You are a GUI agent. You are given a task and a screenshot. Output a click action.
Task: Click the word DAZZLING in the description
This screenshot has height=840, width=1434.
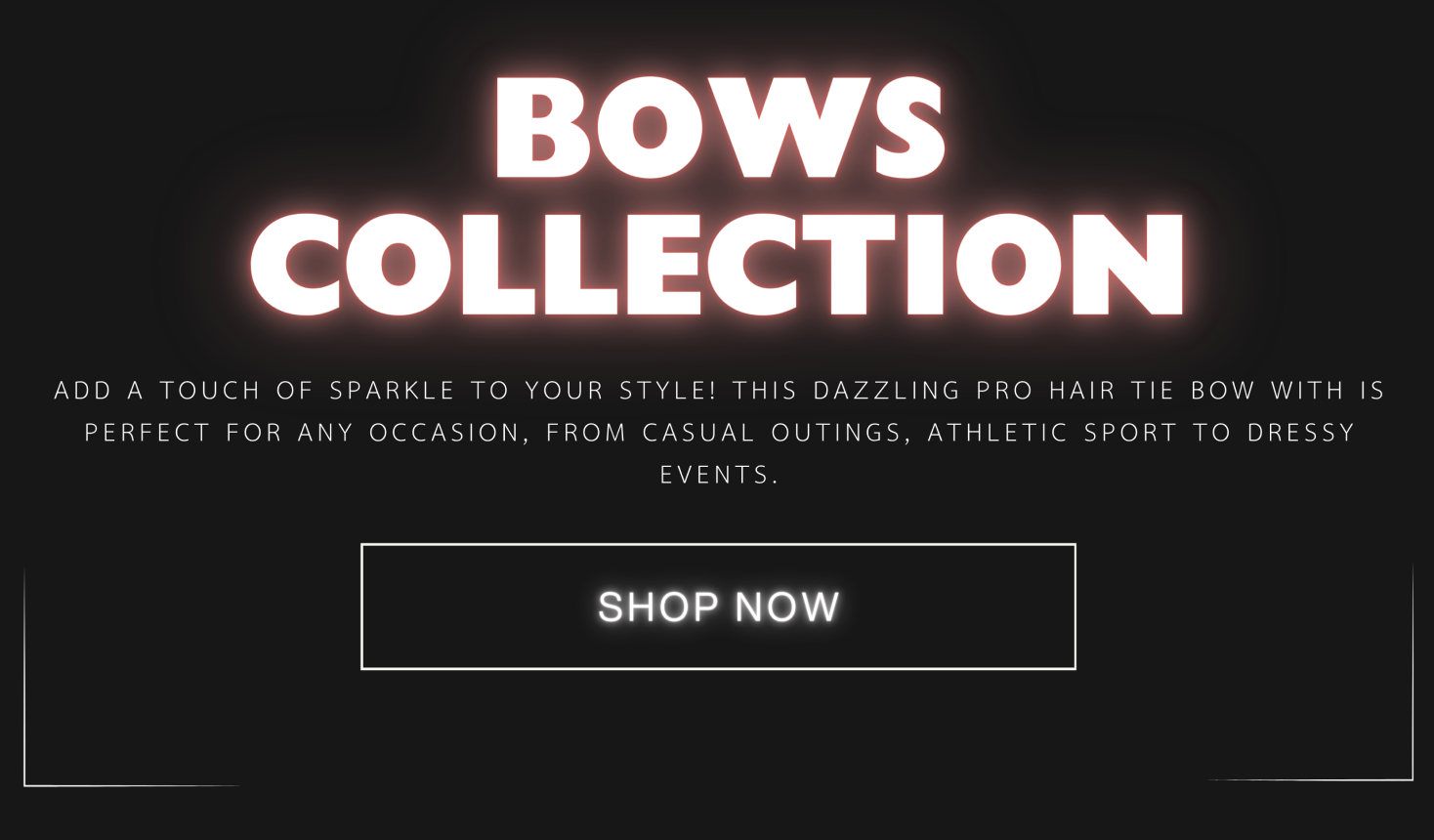point(887,391)
